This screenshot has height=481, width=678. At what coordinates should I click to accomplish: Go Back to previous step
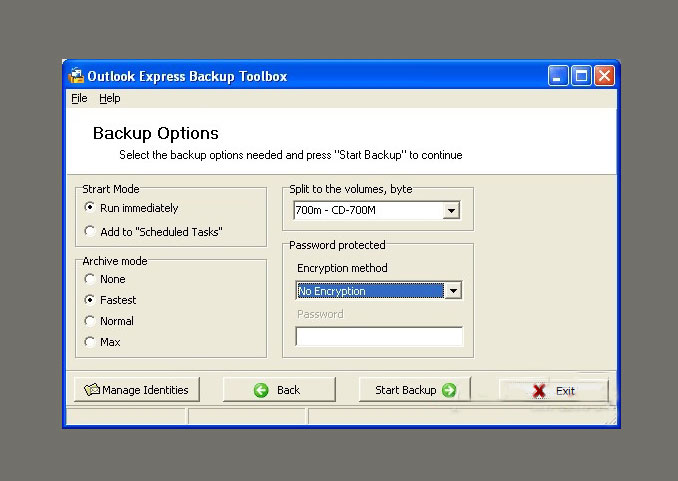[x=279, y=390]
